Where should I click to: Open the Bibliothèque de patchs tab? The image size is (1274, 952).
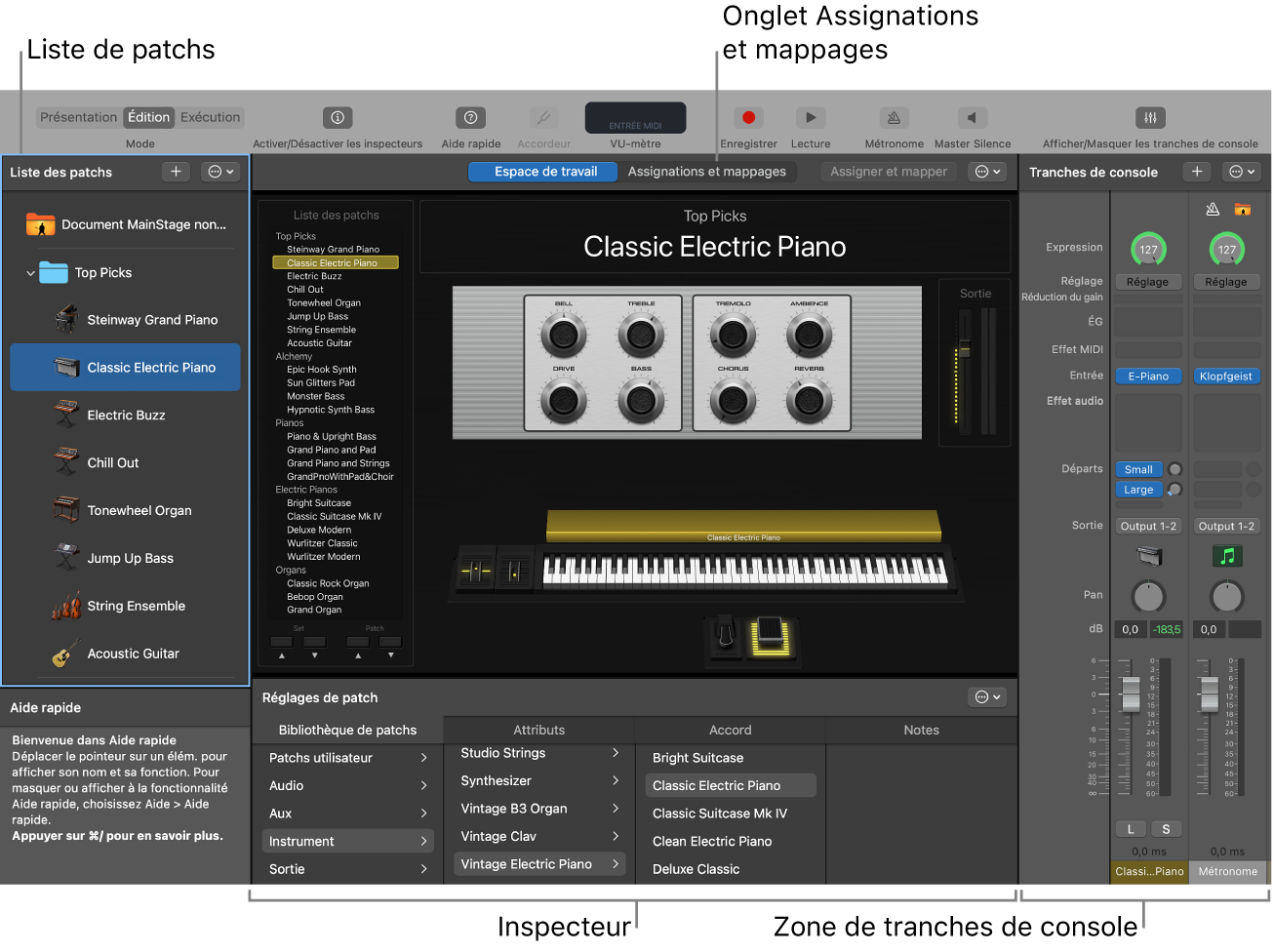point(347,730)
